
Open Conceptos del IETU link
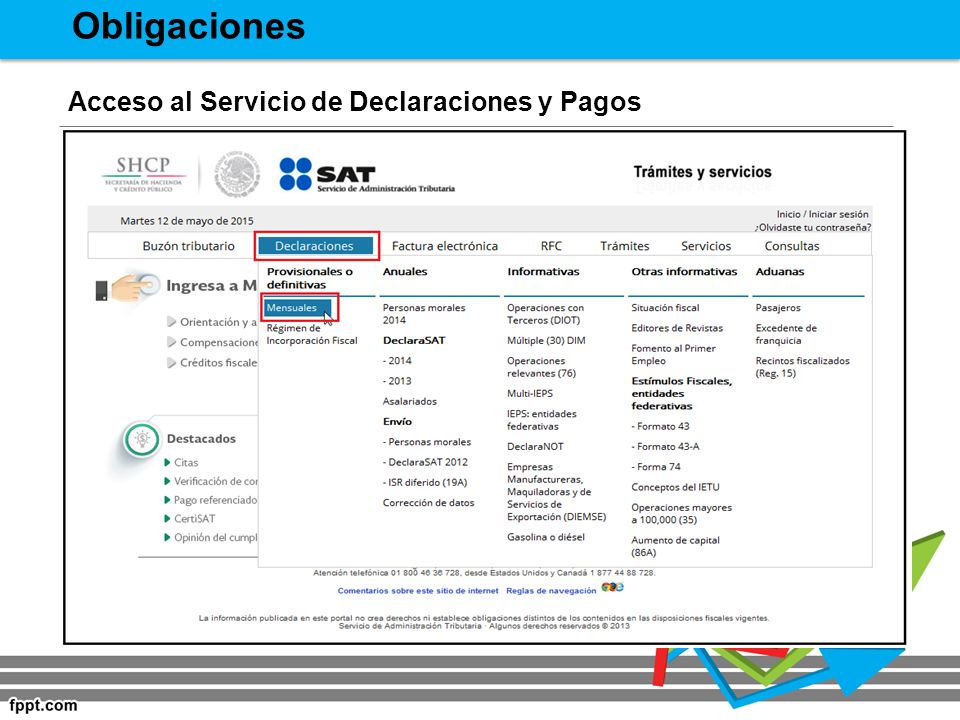click(x=675, y=487)
